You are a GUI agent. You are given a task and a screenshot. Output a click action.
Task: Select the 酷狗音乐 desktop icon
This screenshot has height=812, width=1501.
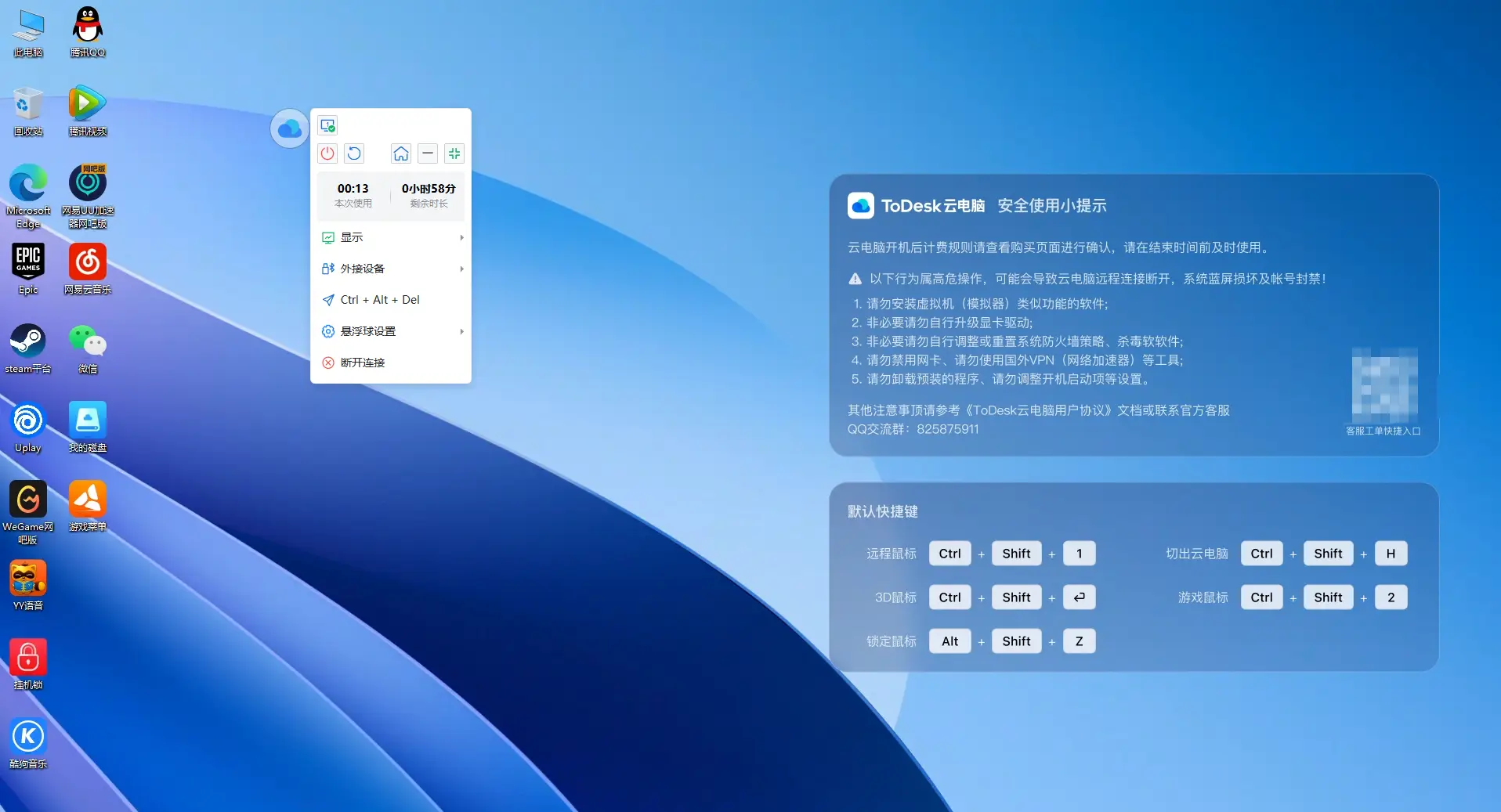(x=28, y=744)
